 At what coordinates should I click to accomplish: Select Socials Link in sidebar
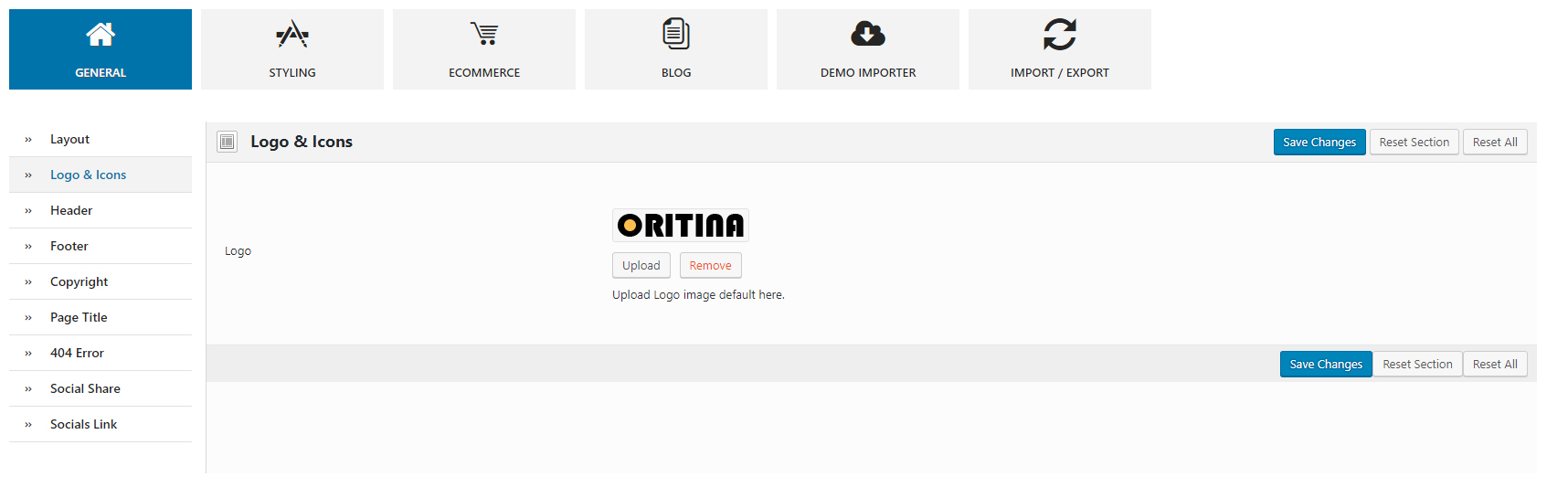coord(101,424)
